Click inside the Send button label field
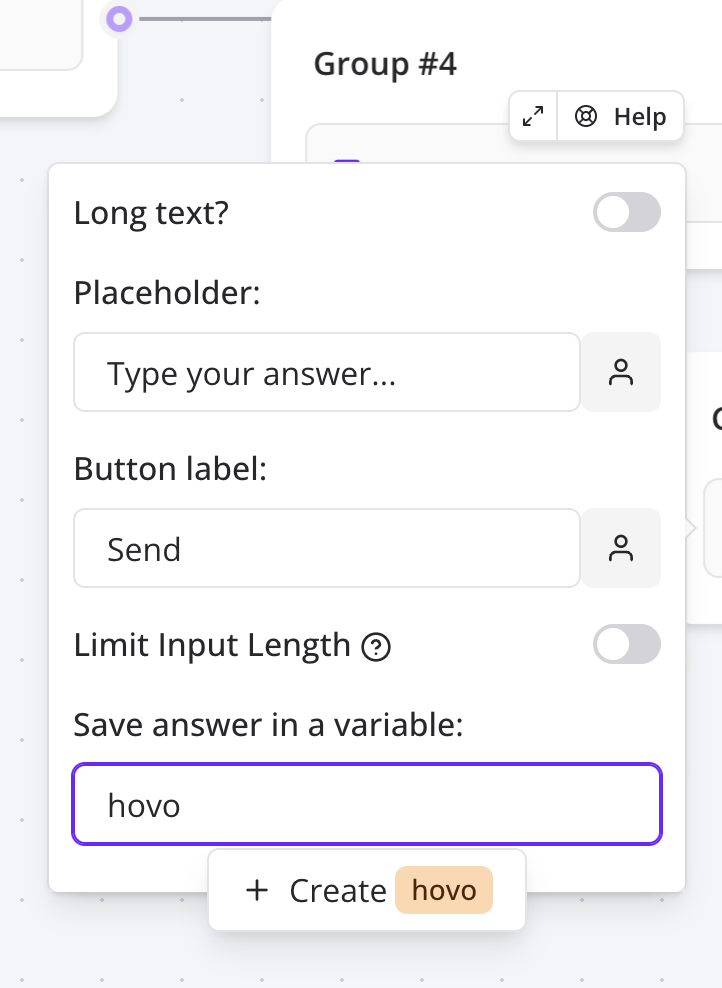Screen dimensions: 722x988 [326, 548]
